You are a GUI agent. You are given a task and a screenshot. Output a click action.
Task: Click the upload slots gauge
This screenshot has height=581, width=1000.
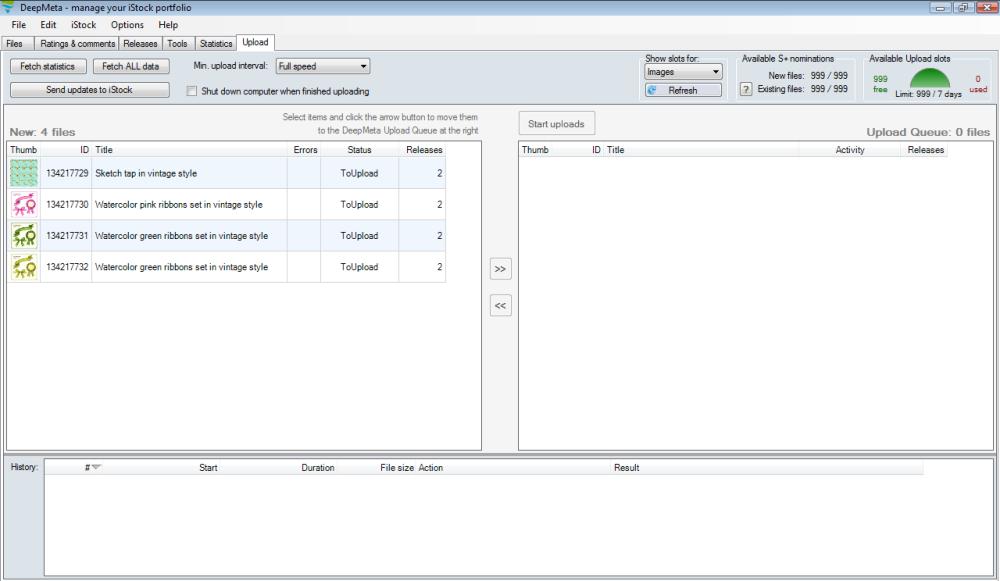(x=929, y=79)
